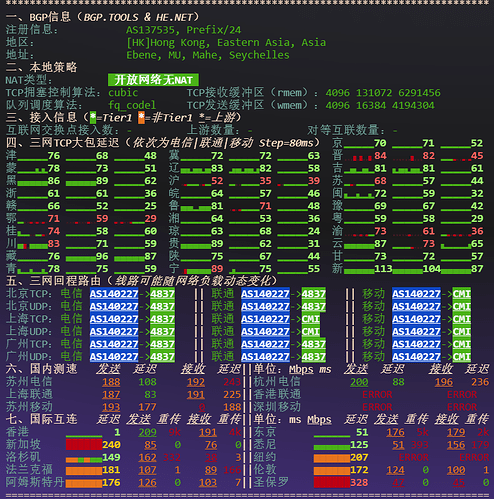Click the heading '六、国内测速'

[41, 369]
